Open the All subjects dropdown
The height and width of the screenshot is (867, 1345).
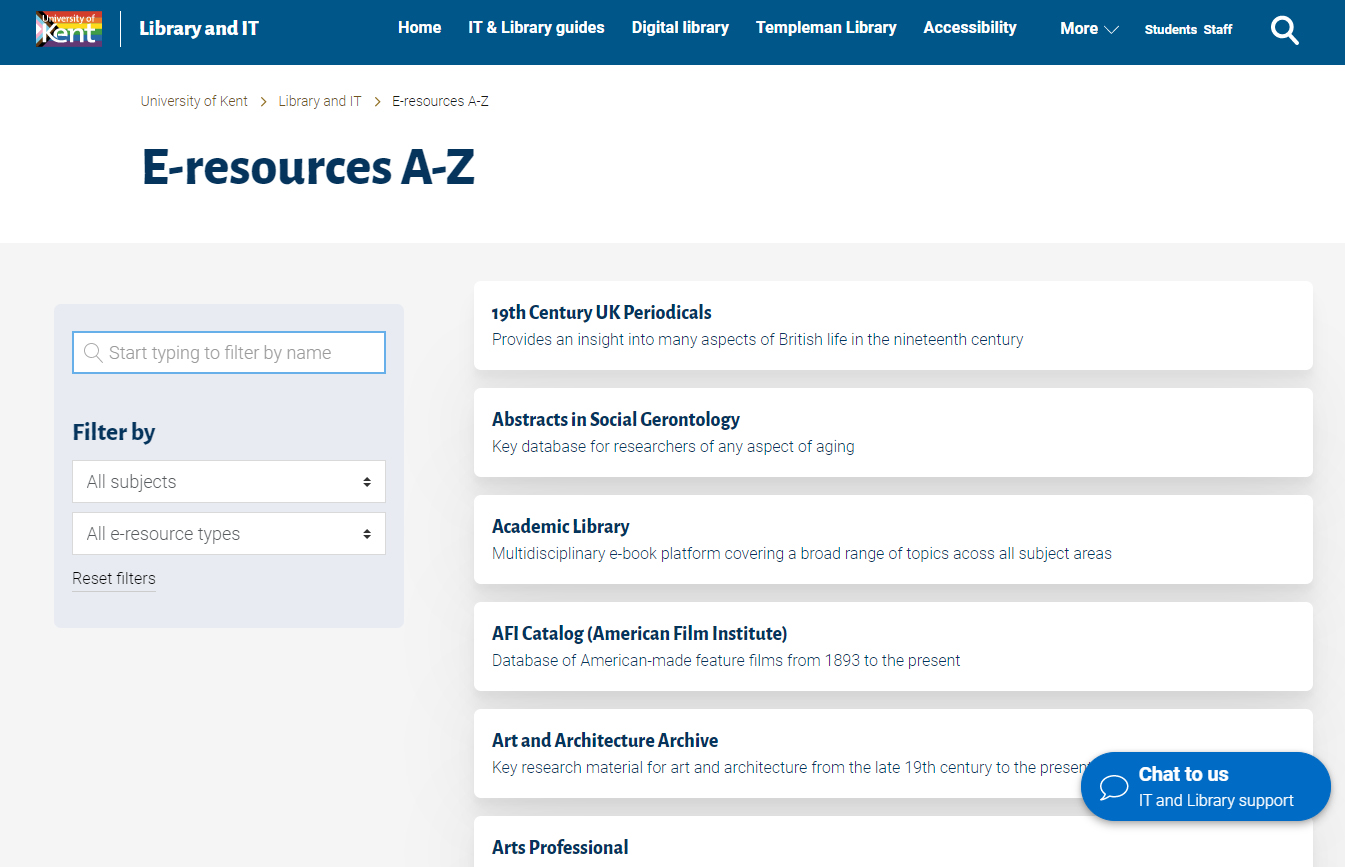229,482
